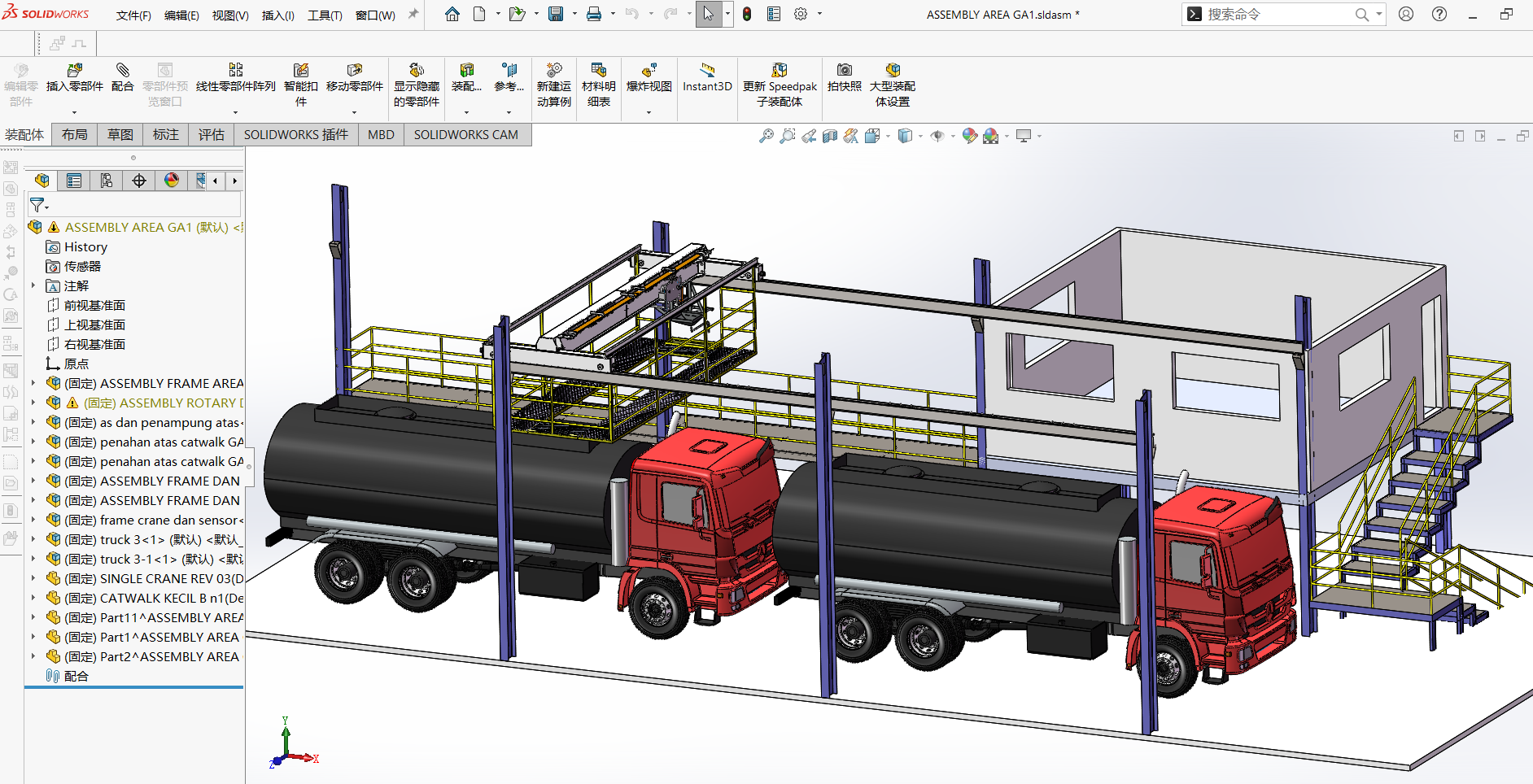Open the Edit Appearance color ball
The height and width of the screenshot is (784, 1533).
click(x=969, y=136)
